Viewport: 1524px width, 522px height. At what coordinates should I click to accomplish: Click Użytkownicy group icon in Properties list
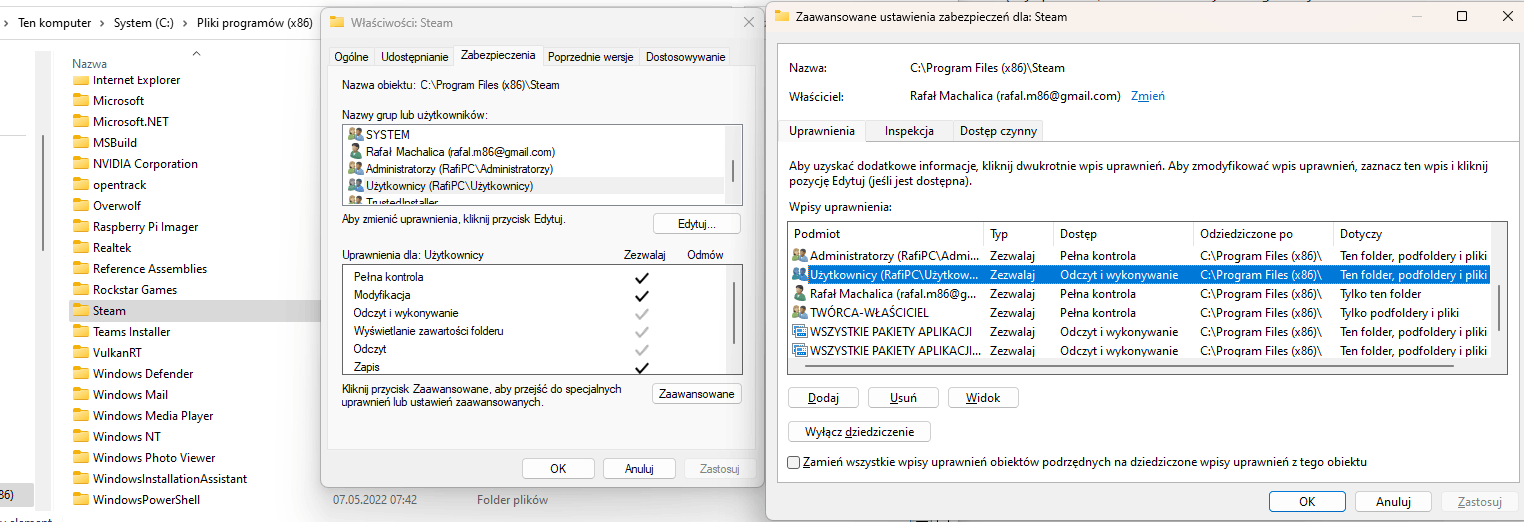click(355, 185)
